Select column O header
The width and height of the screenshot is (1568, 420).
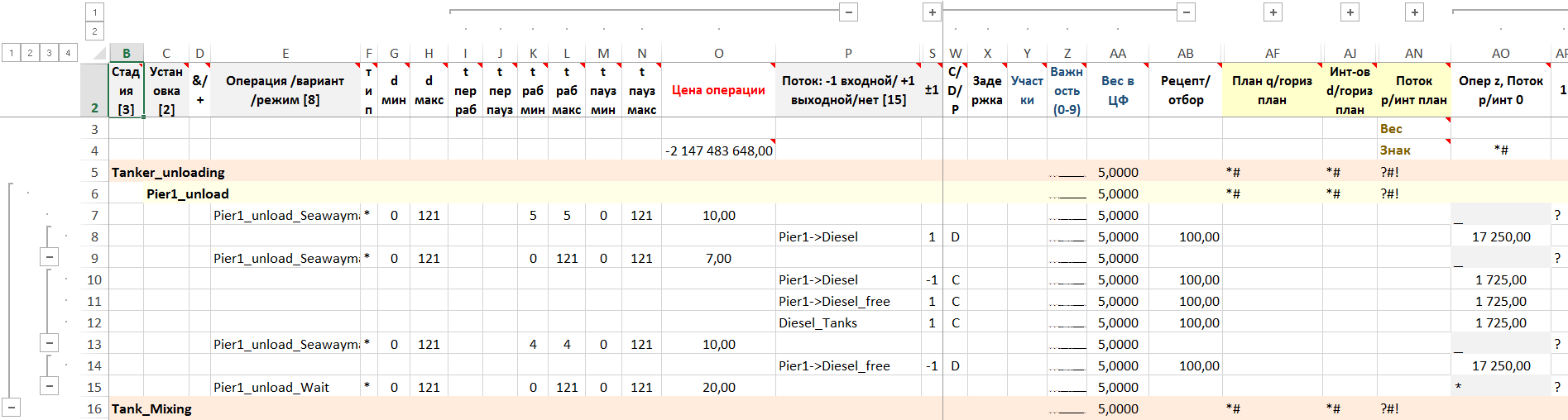tap(718, 54)
